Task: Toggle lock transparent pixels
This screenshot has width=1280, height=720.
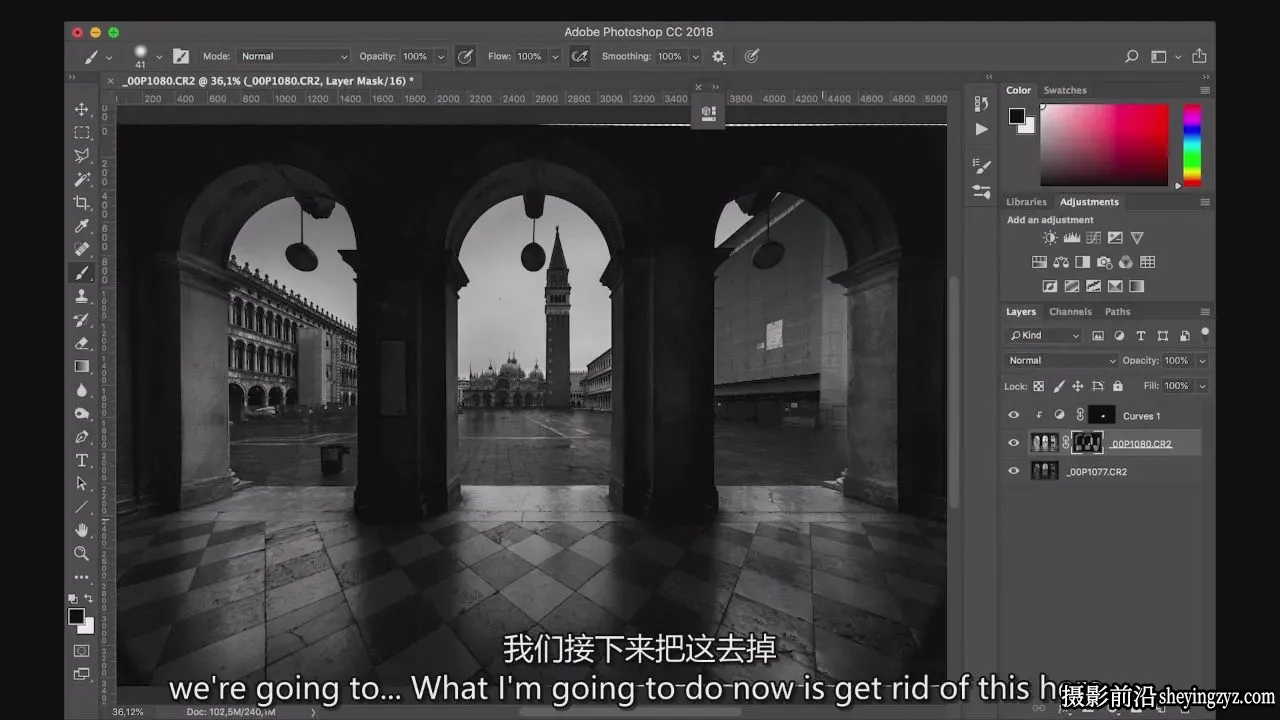Action: tap(1038, 386)
